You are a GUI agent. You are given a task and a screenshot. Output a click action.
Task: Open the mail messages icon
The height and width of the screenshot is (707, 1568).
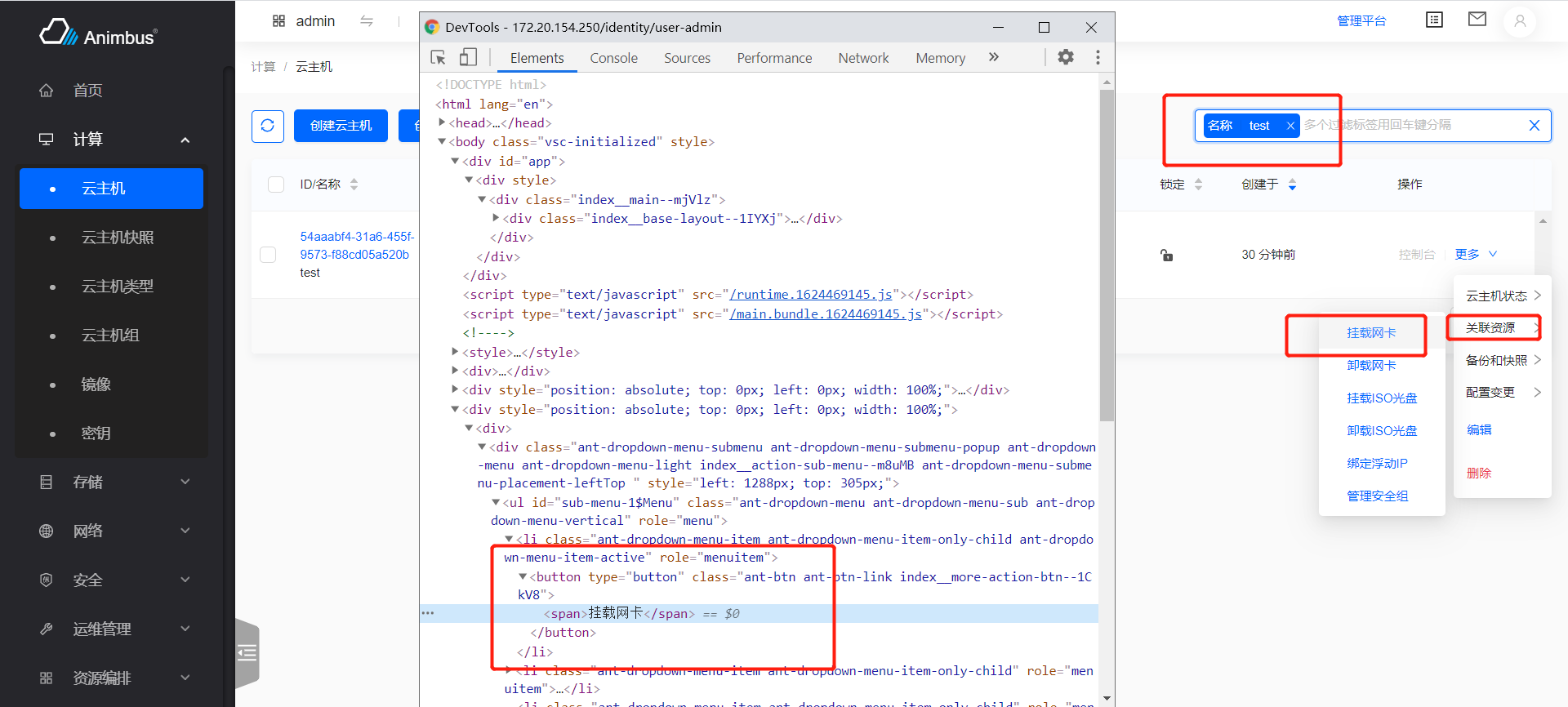click(x=1477, y=19)
